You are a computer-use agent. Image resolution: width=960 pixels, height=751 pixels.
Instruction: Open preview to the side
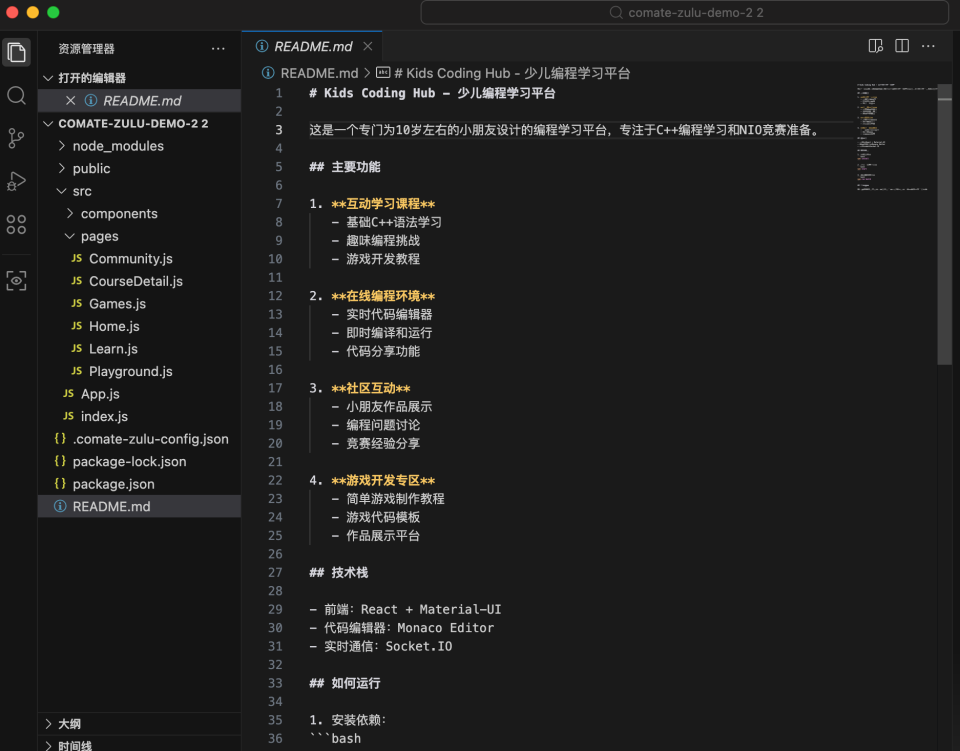pyautogui.click(x=876, y=47)
